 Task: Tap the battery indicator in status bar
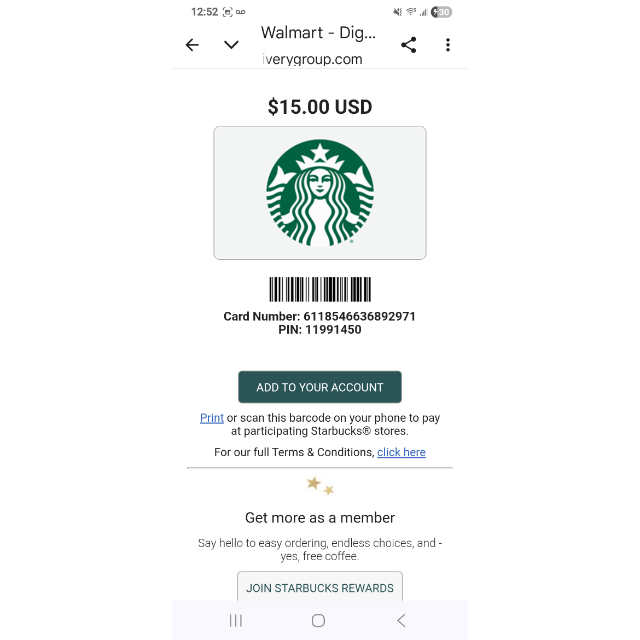[441, 12]
